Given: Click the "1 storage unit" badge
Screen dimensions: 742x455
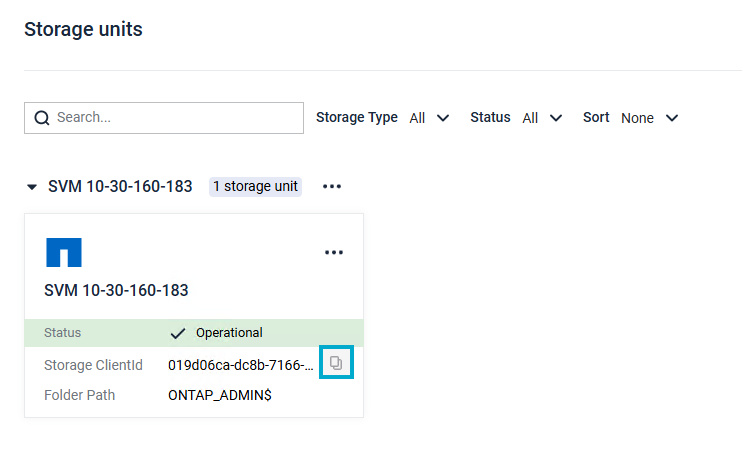Looking at the screenshot, I should click(255, 187).
